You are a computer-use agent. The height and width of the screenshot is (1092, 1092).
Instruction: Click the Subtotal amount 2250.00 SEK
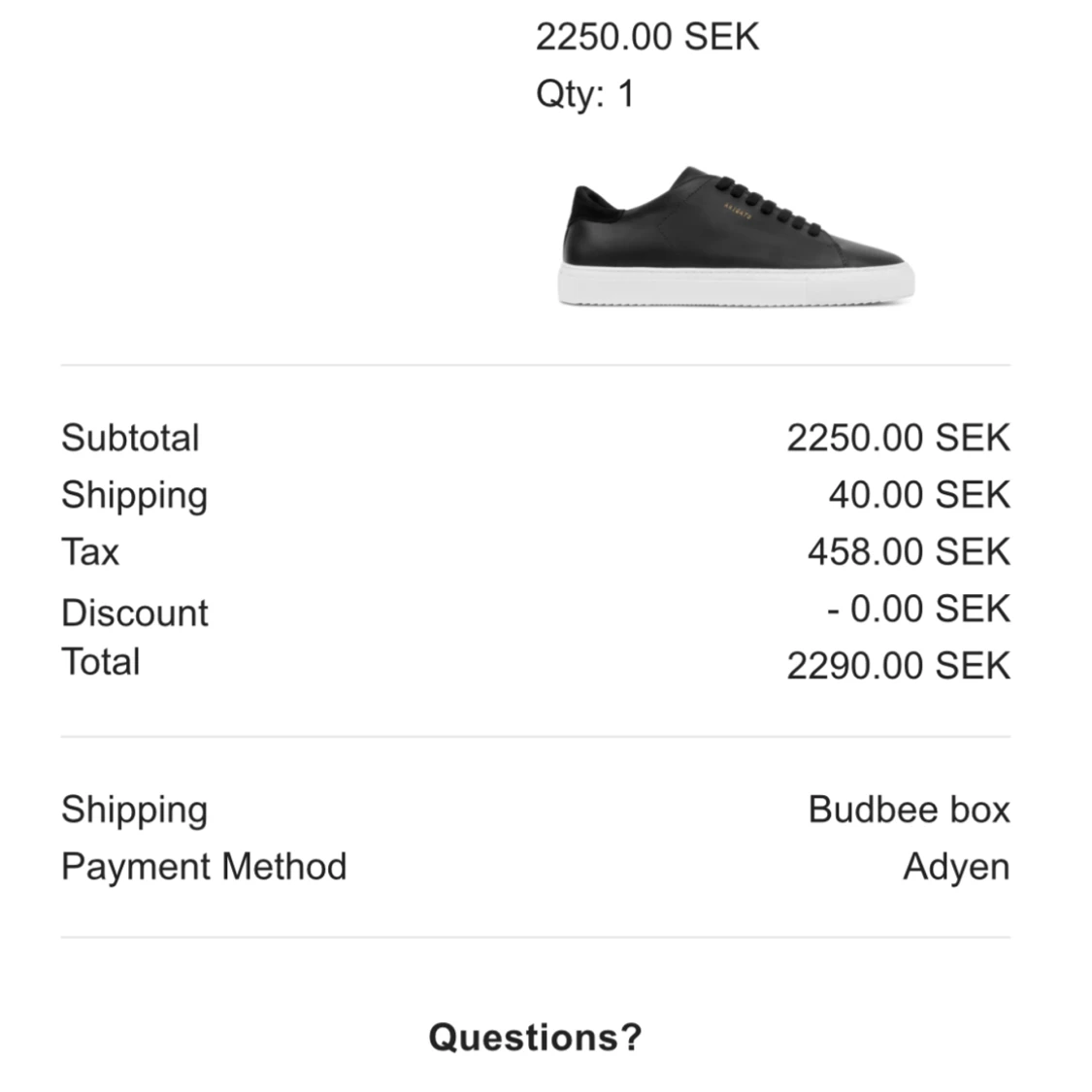tap(899, 438)
